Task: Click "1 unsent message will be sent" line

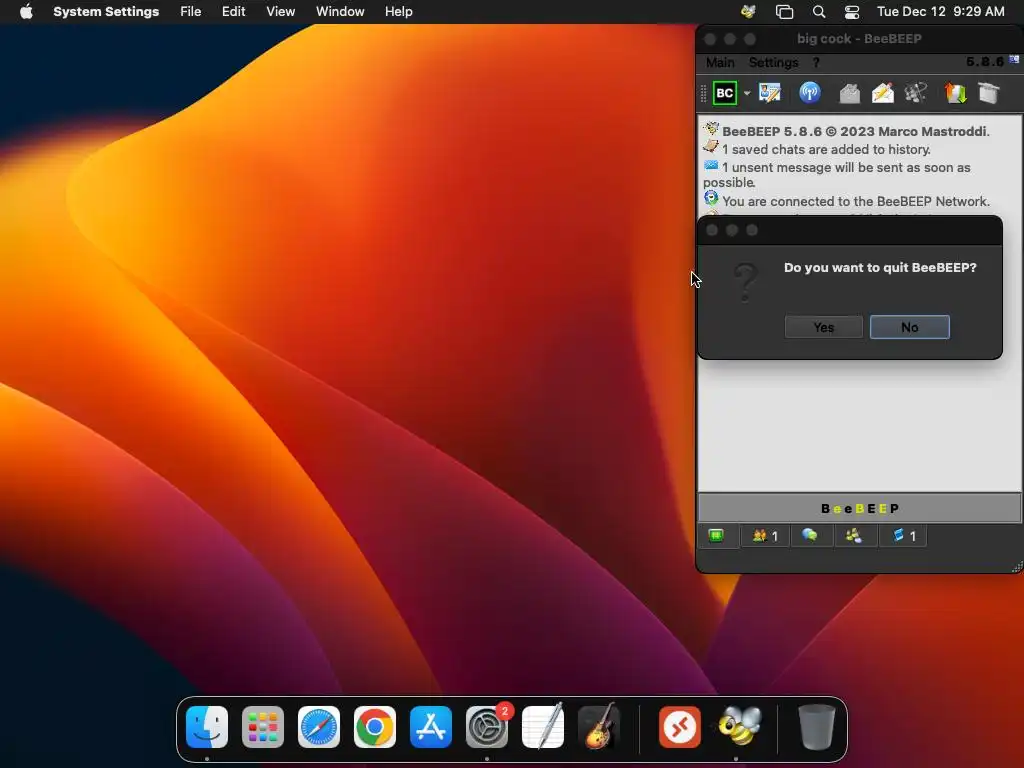Action: (x=837, y=174)
